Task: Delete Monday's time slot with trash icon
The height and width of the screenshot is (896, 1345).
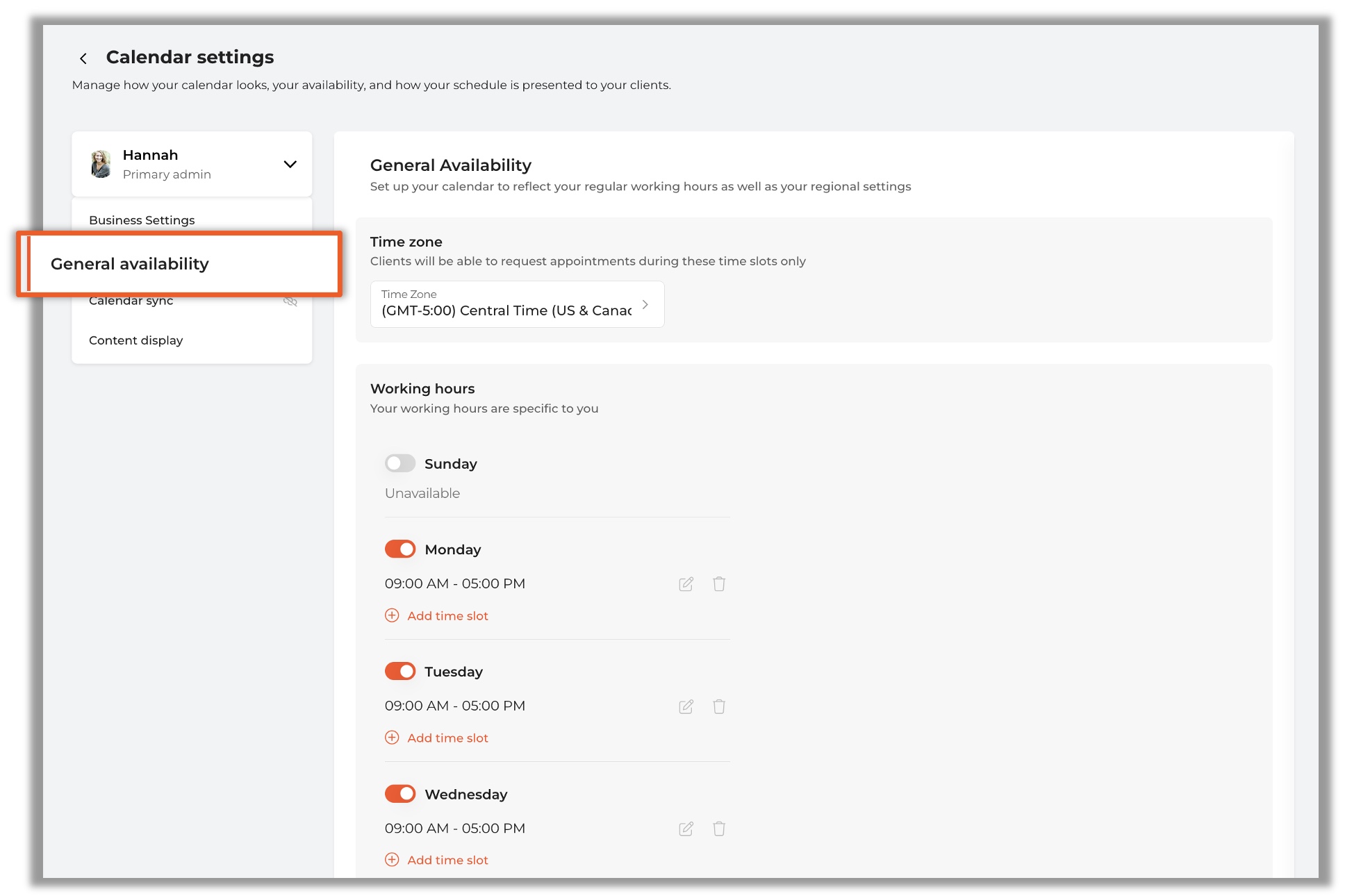Action: (719, 584)
